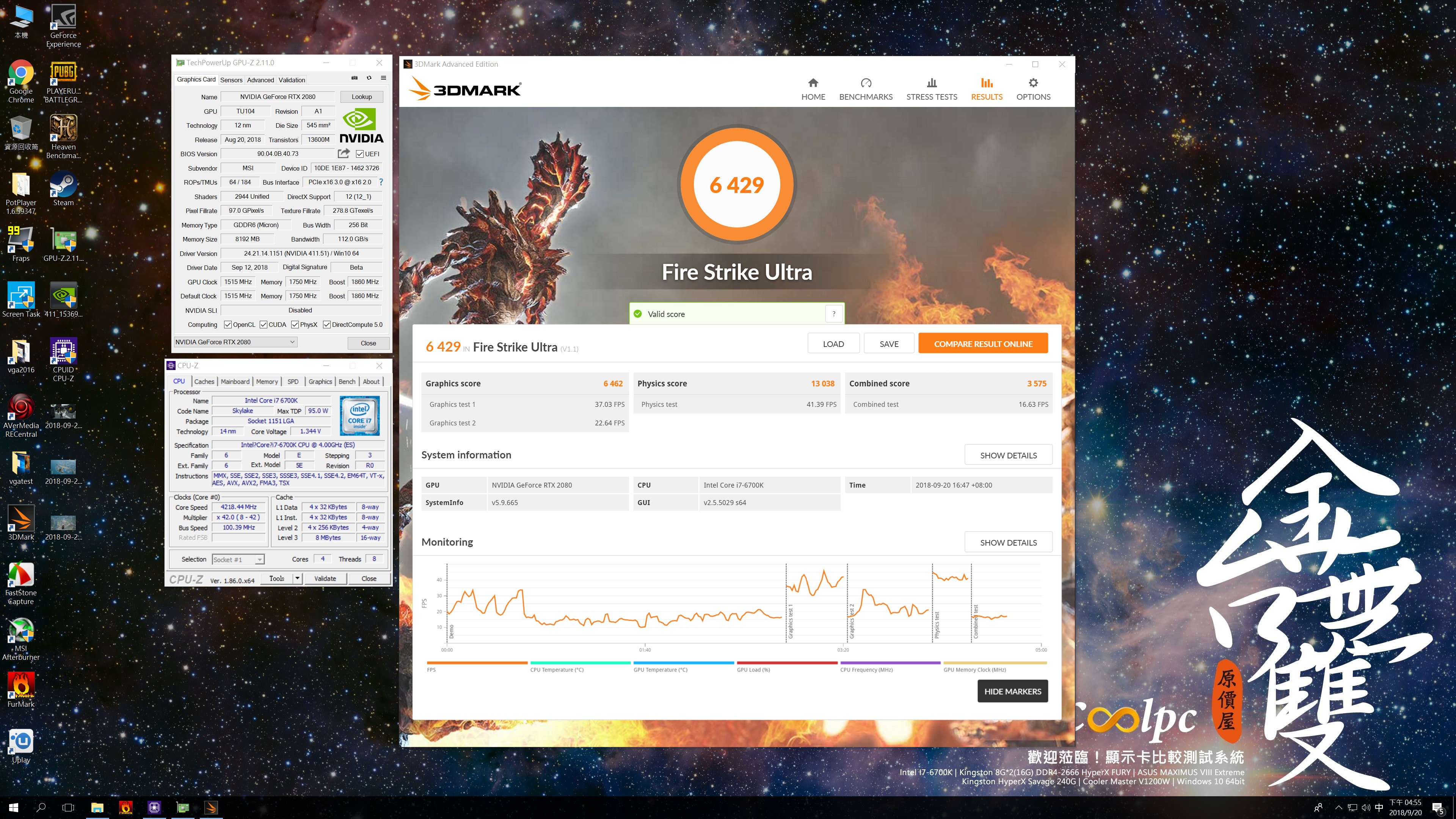Open MSI Afterburner desktop icon
The height and width of the screenshot is (819, 1456).
[21, 639]
